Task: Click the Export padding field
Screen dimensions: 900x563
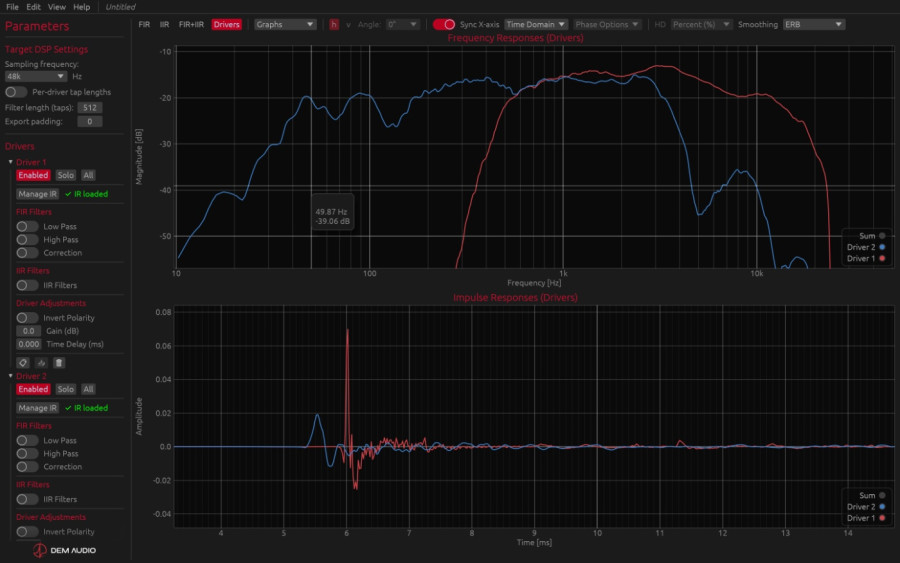Action: coord(90,122)
